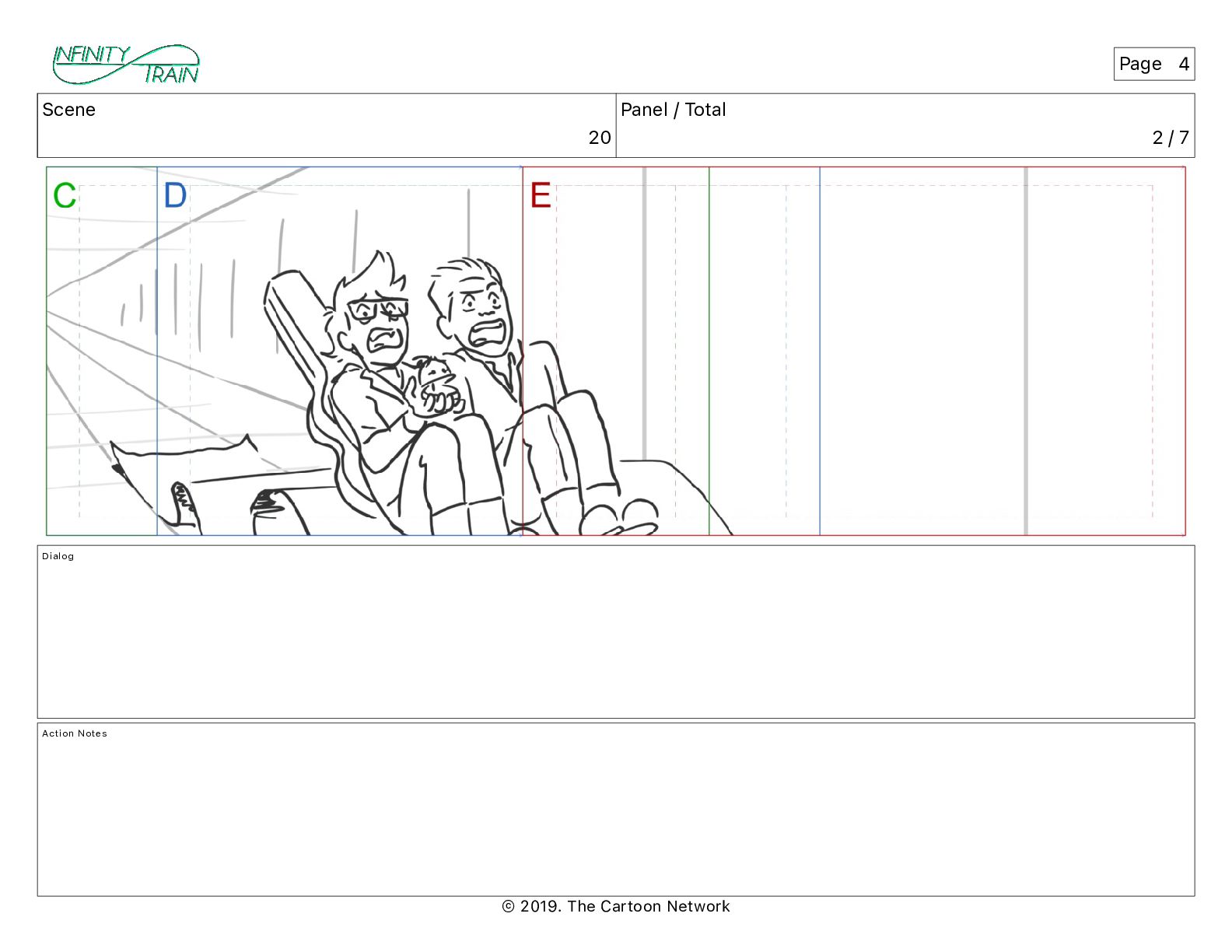Click the green C camera frame label

[x=65, y=196]
